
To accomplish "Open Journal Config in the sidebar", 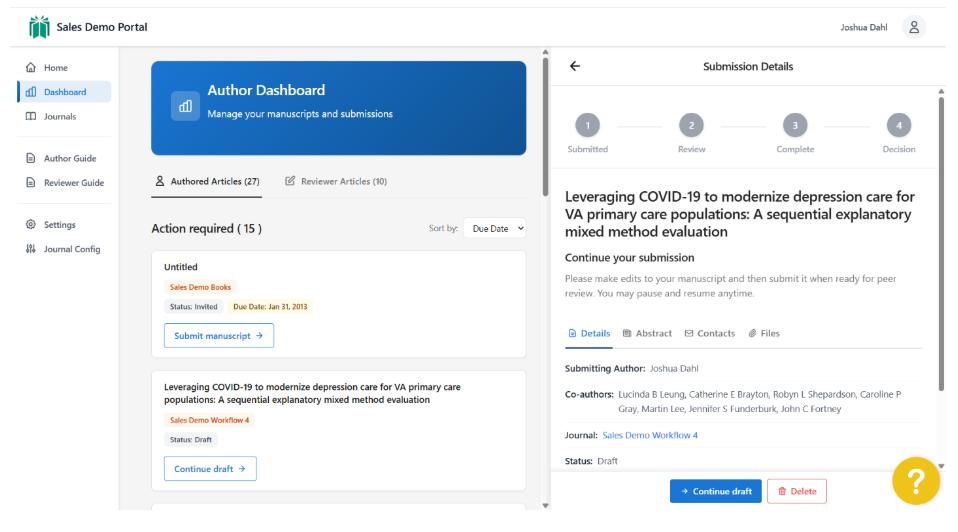I will (72, 249).
